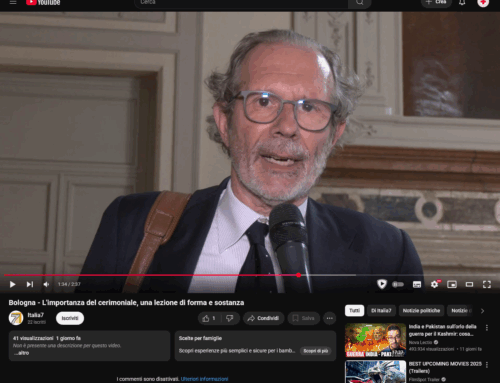Open the YouTube hamburger guide menu
The height and width of the screenshot is (383, 500).
tap(13, 2)
